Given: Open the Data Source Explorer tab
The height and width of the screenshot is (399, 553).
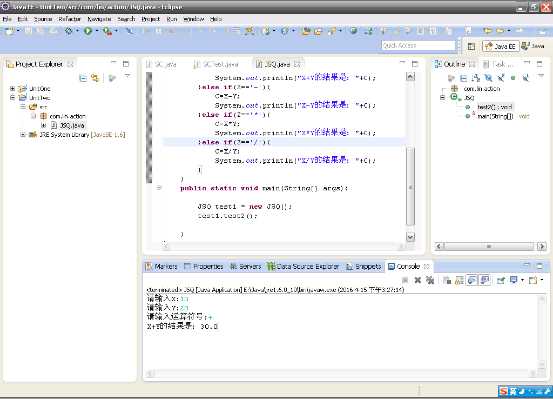Looking at the screenshot, I should [x=303, y=266].
